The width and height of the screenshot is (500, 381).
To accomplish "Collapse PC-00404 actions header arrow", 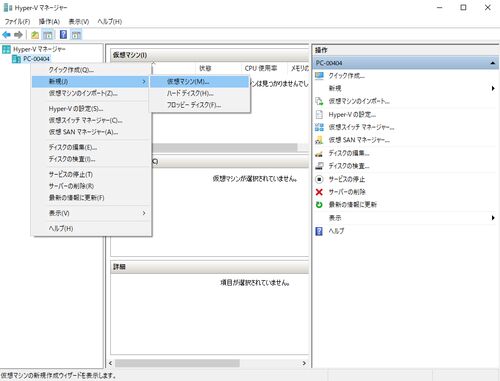I will click(493, 63).
